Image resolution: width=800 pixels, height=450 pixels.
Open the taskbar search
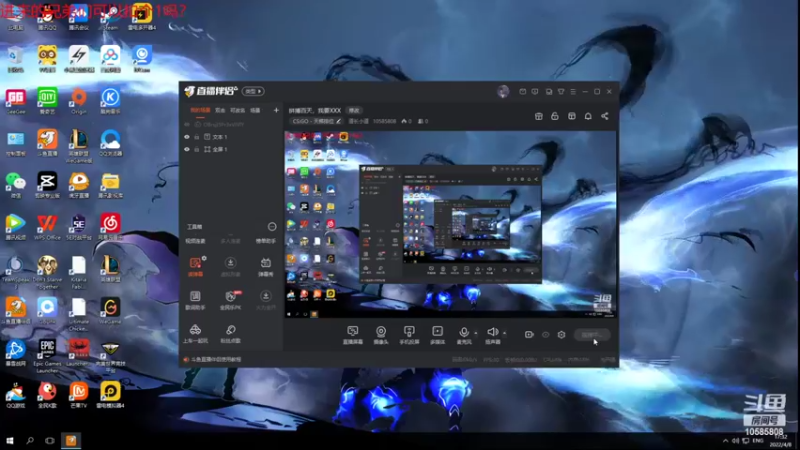click(x=30, y=440)
